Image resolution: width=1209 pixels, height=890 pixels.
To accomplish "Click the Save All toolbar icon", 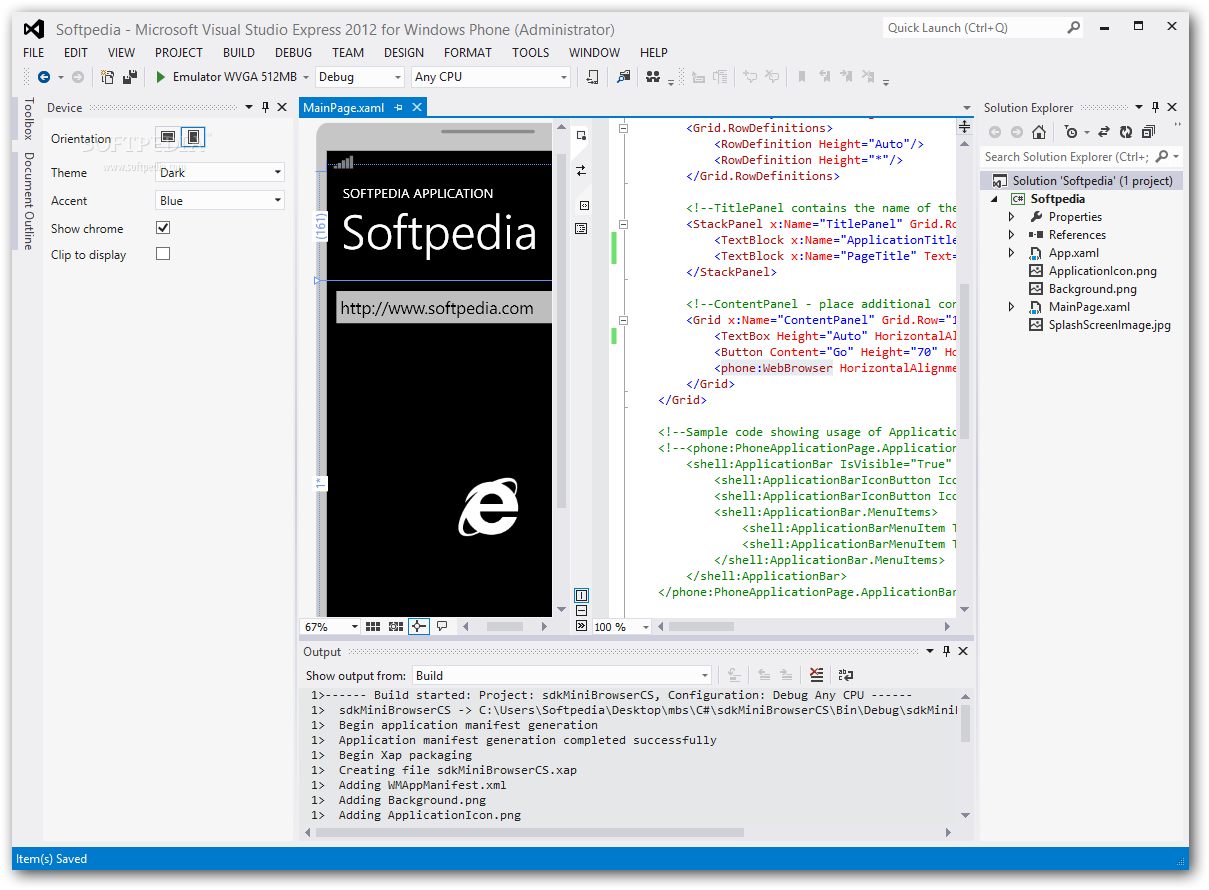I will click(130, 77).
